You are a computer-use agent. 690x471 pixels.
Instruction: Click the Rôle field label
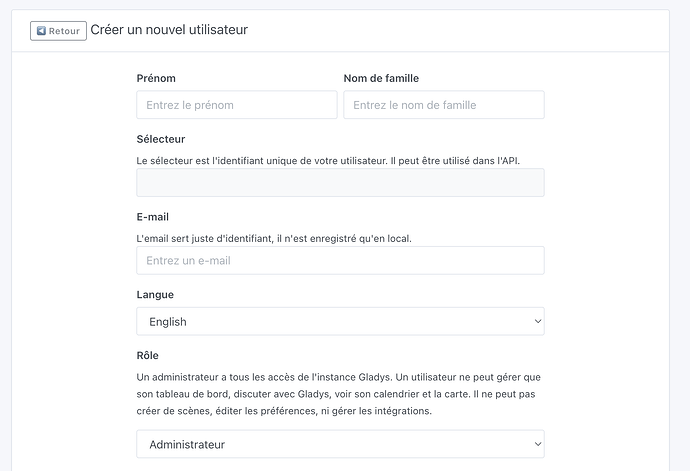[x=148, y=355]
